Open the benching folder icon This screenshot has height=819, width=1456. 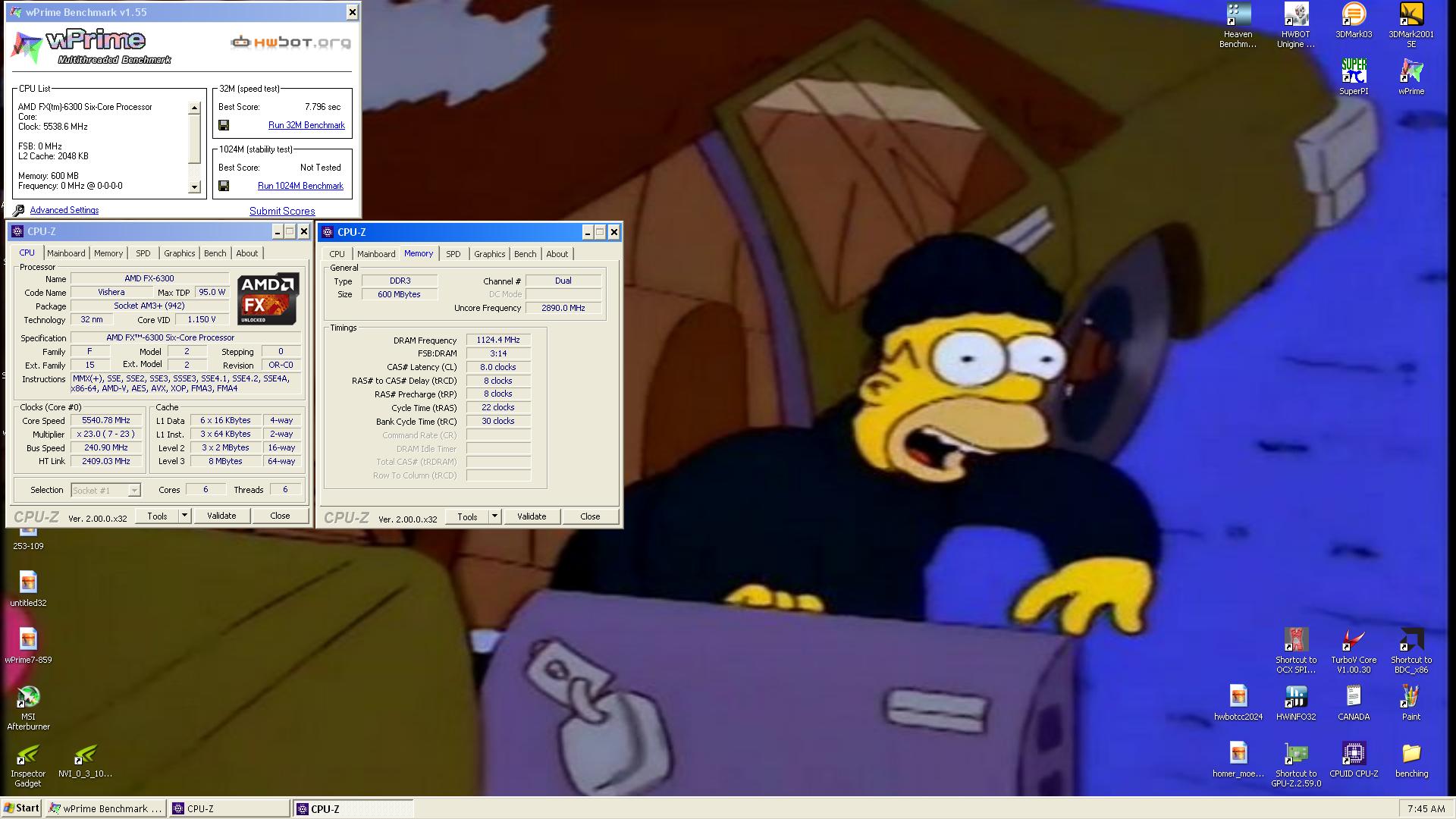click(x=1410, y=760)
